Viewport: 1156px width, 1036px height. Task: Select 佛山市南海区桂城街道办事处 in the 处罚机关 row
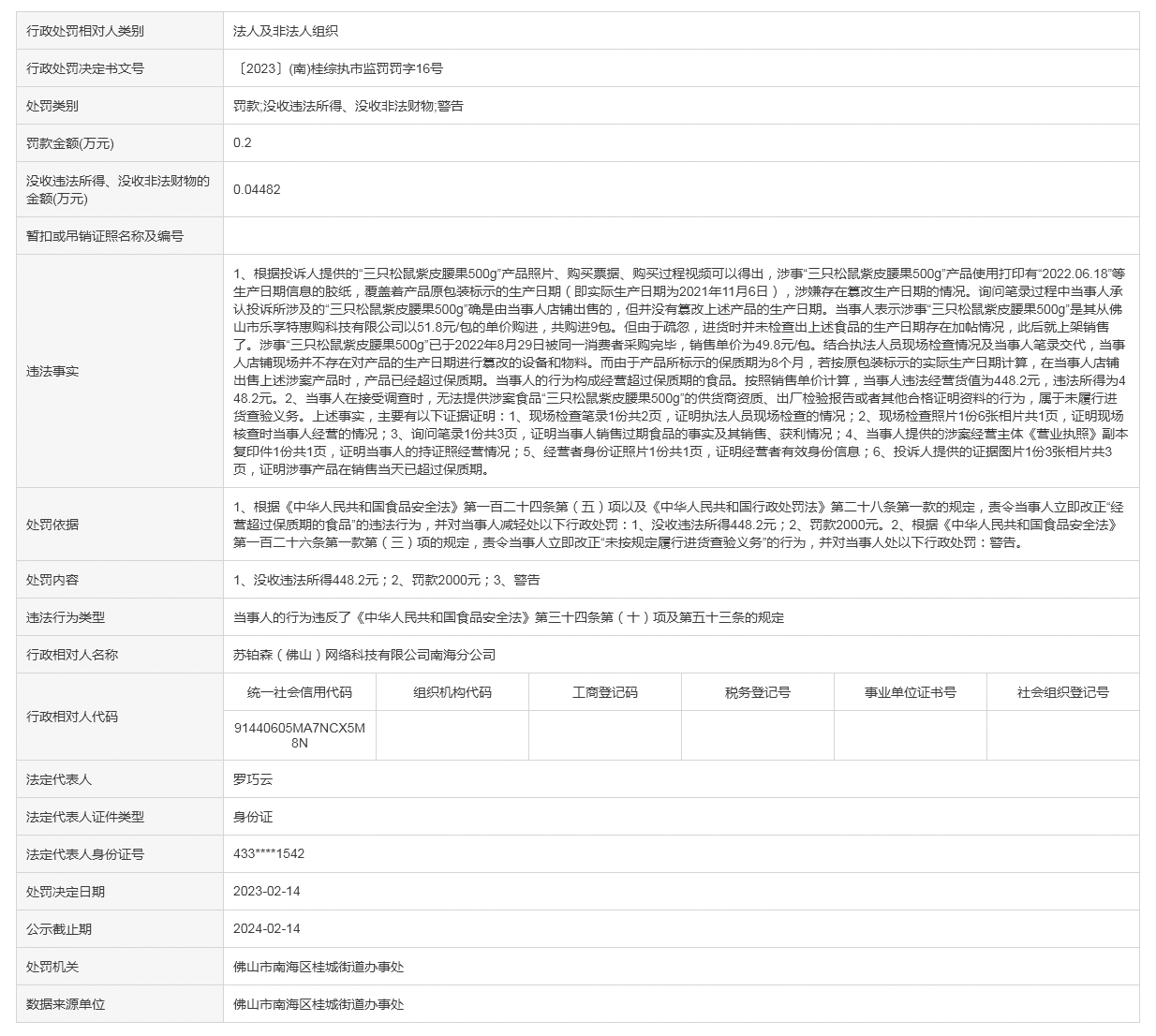(x=319, y=967)
